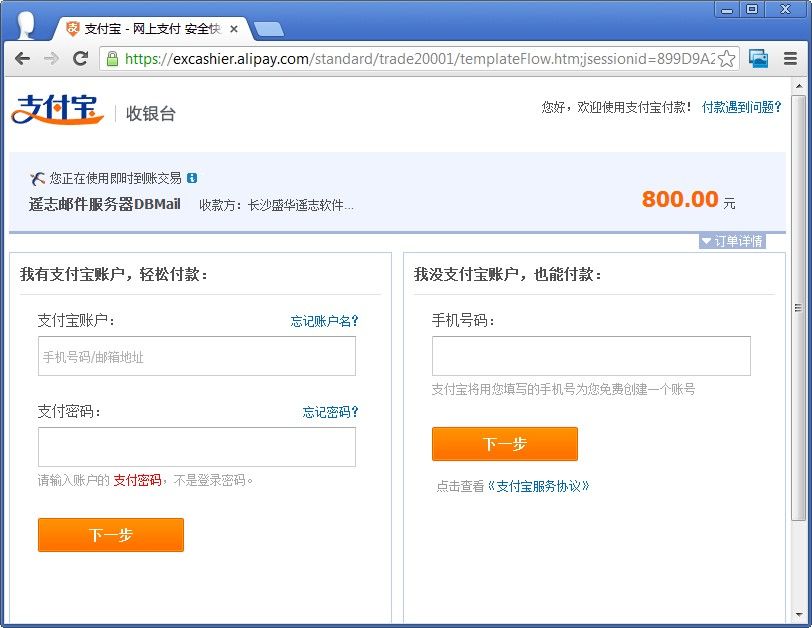812x628 pixels.
Task: Open 支付宝服务协议 link
Action: 539,486
